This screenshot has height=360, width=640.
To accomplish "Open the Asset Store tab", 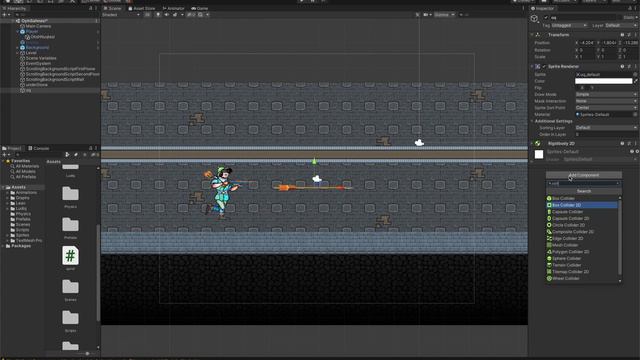I will 142,8.
